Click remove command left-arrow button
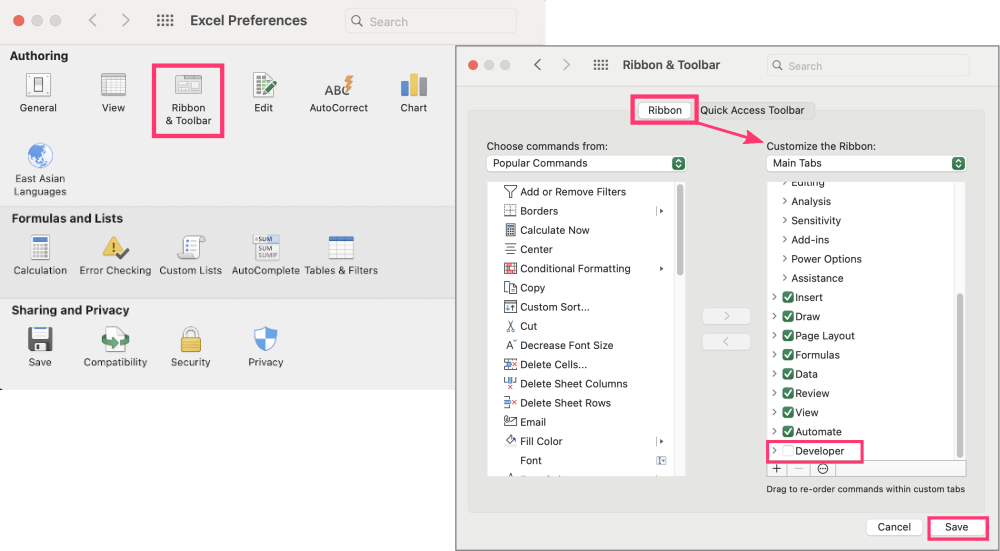The width and height of the screenshot is (1000, 551). tap(726, 341)
